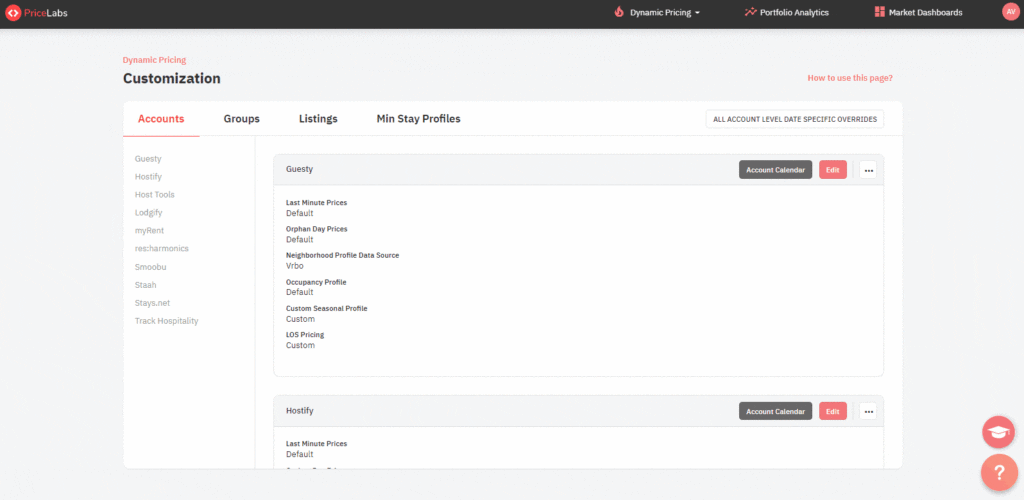Switch to the Listings tab
Screen dimensions: 1024x500
click(318, 119)
